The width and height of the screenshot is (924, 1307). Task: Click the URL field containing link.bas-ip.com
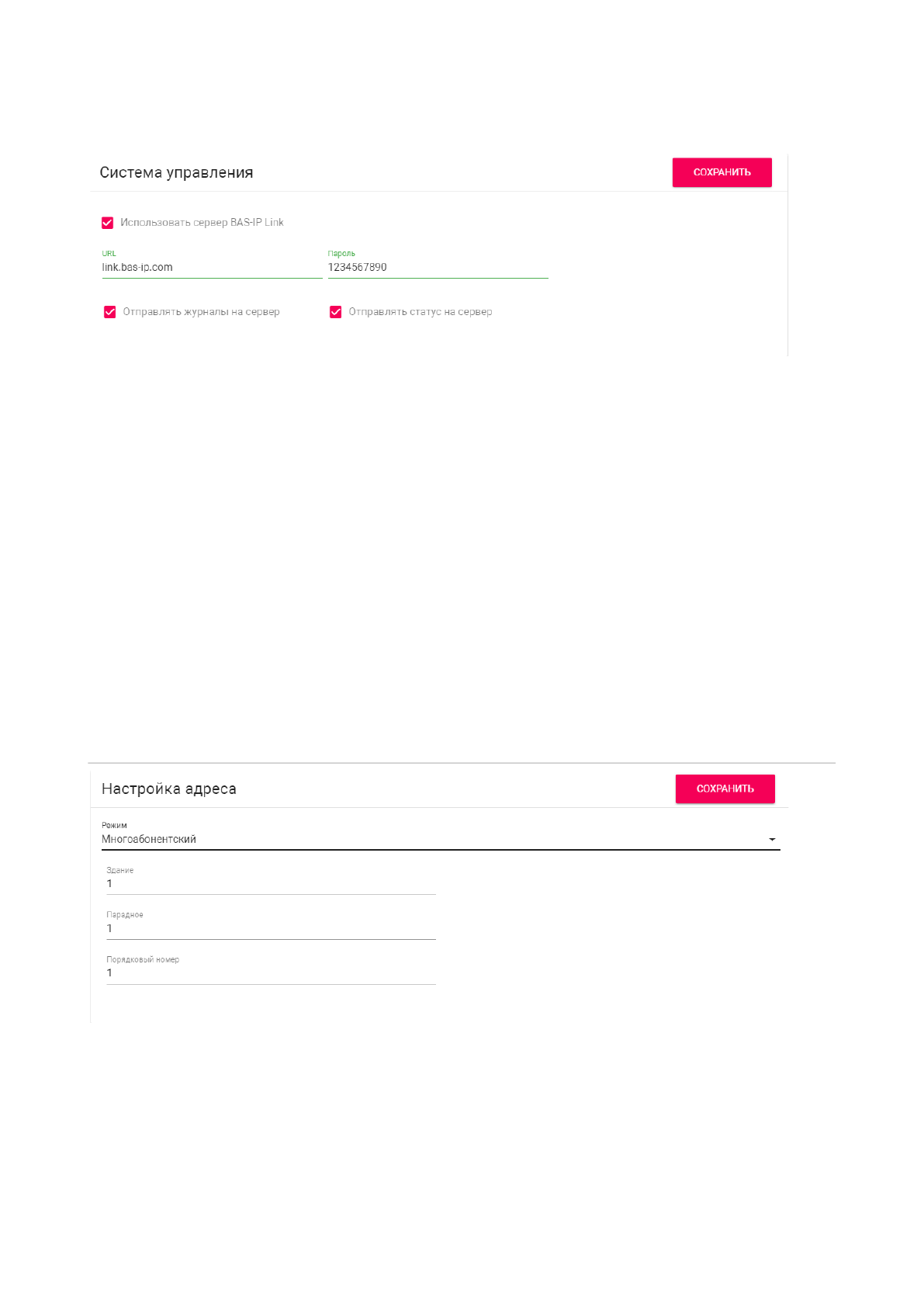(211, 268)
